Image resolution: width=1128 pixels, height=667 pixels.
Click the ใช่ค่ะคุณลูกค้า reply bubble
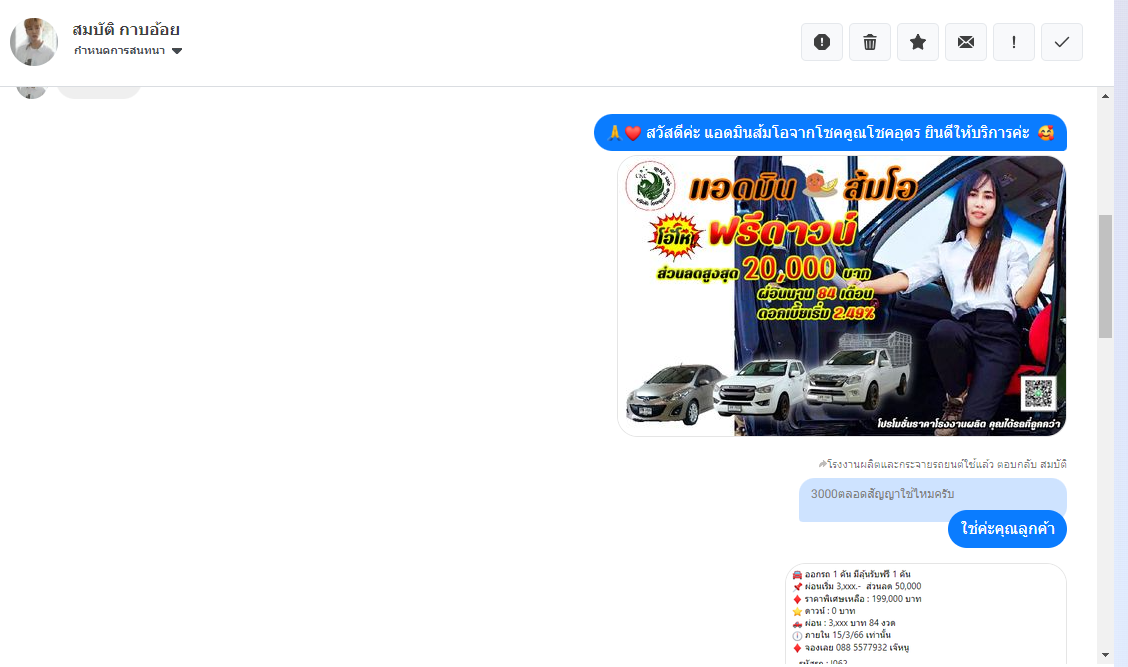pos(1007,529)
